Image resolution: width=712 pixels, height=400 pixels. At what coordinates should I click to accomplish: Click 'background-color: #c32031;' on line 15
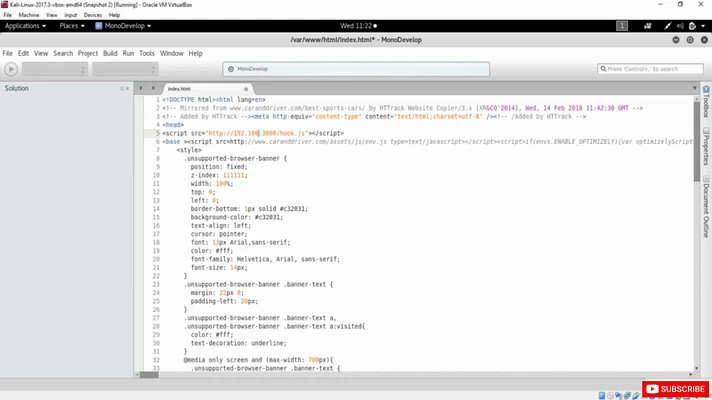click(237, 217)
